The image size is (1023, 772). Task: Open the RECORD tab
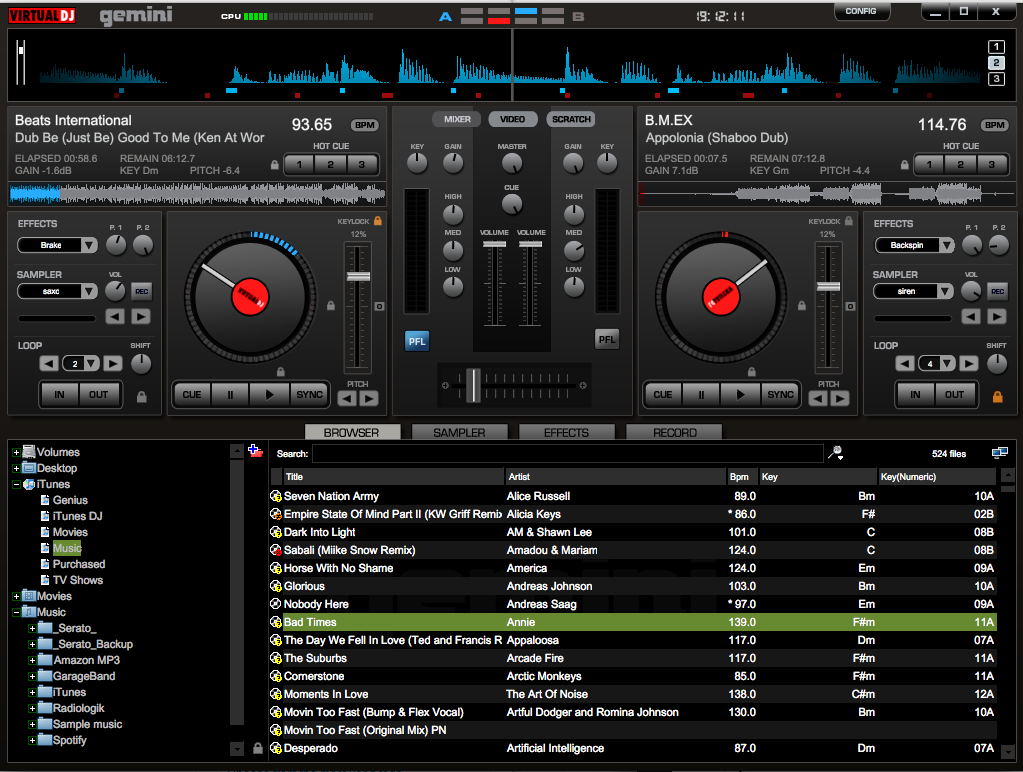(x=674, y=433)
